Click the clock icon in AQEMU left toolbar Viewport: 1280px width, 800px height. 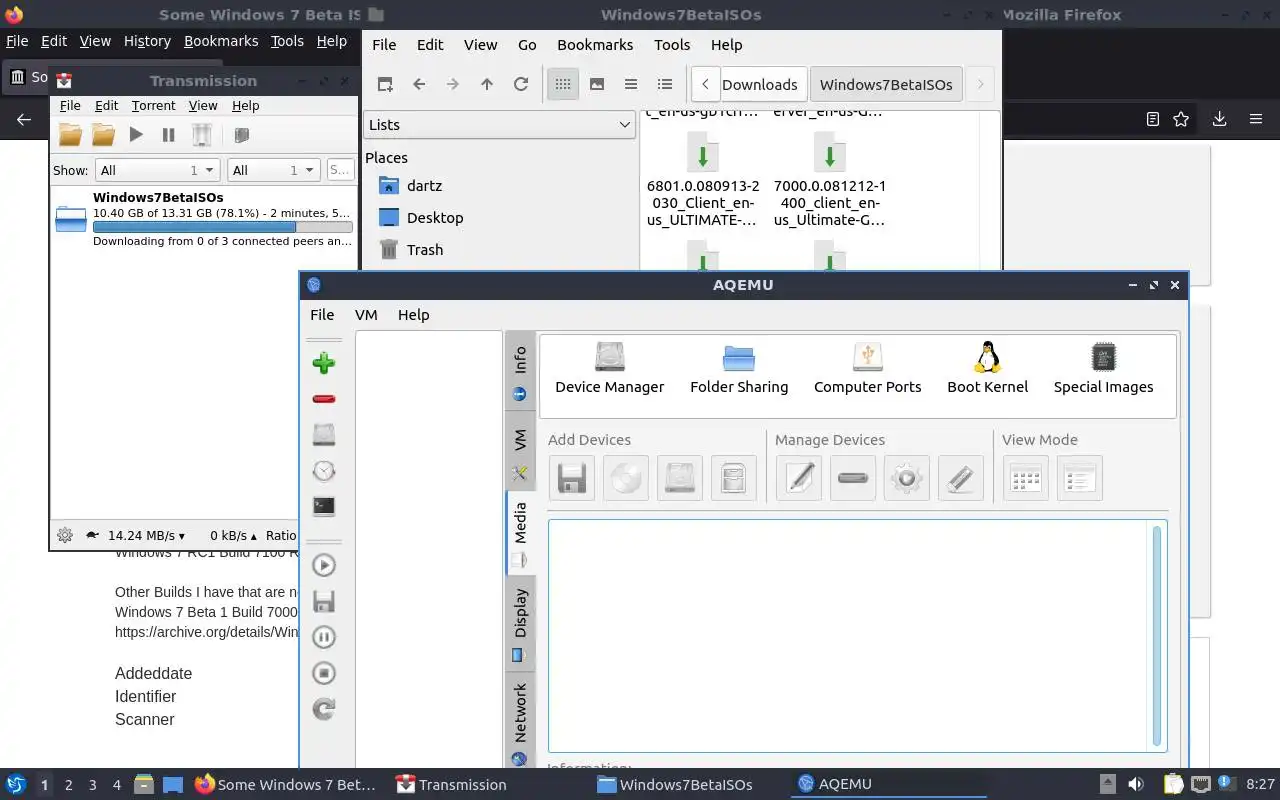(x=323, y=471)
